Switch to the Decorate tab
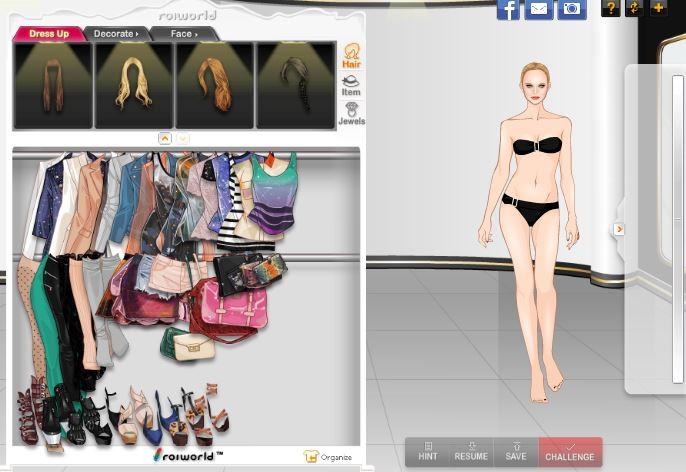 pos(115,34)
